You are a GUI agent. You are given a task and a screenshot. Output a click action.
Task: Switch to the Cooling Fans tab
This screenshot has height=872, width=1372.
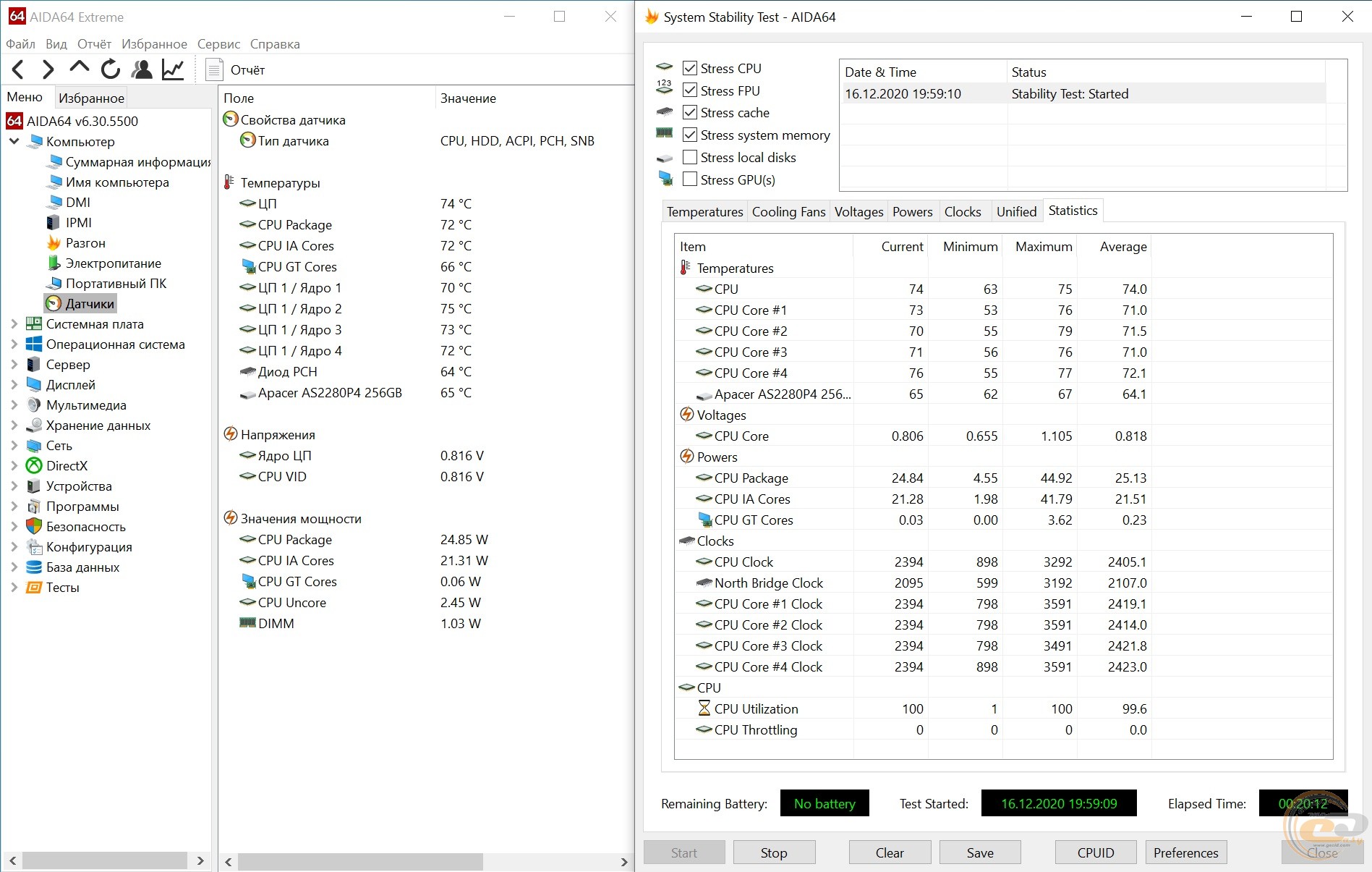click(x=788, y=212)
